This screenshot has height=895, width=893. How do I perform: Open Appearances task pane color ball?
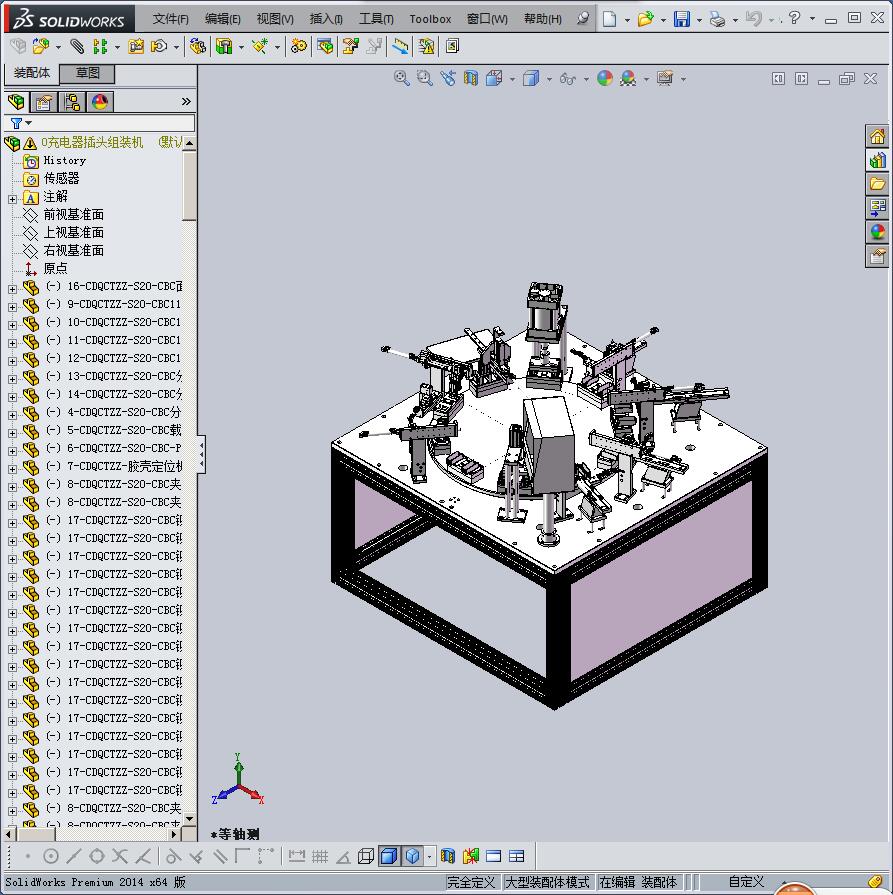pyautogui.click(x=877, y=232)
